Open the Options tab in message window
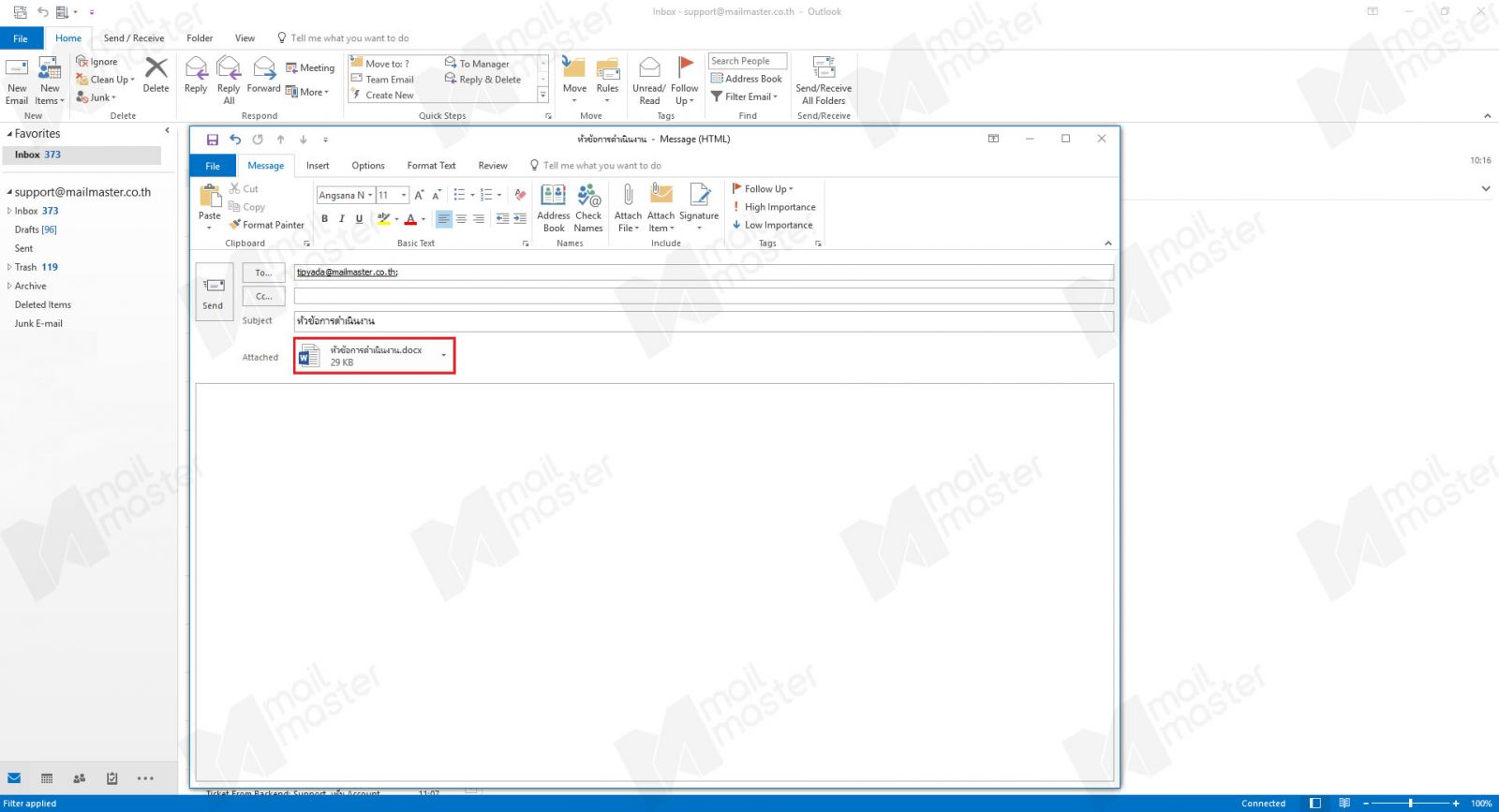1499x812 pixels. (x=368, y=166)
